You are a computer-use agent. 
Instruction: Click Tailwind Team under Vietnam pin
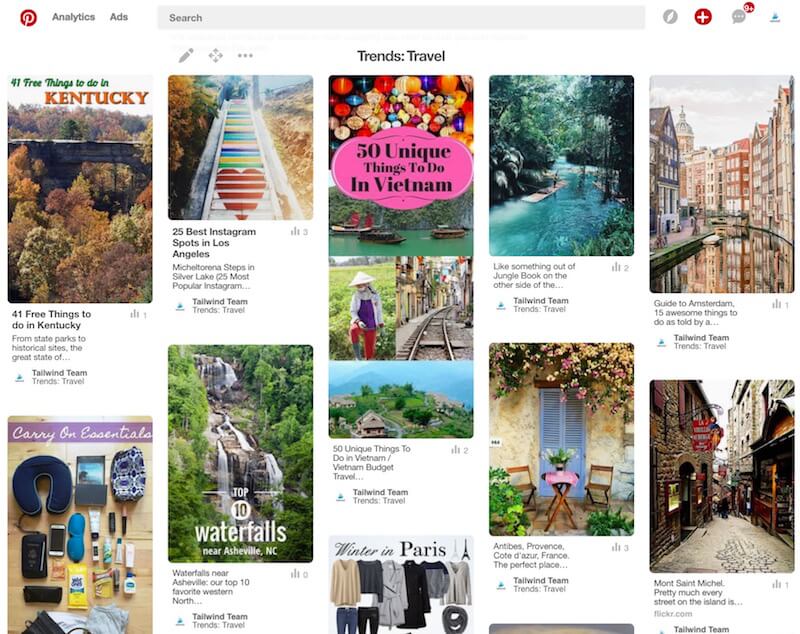[380, 492]
